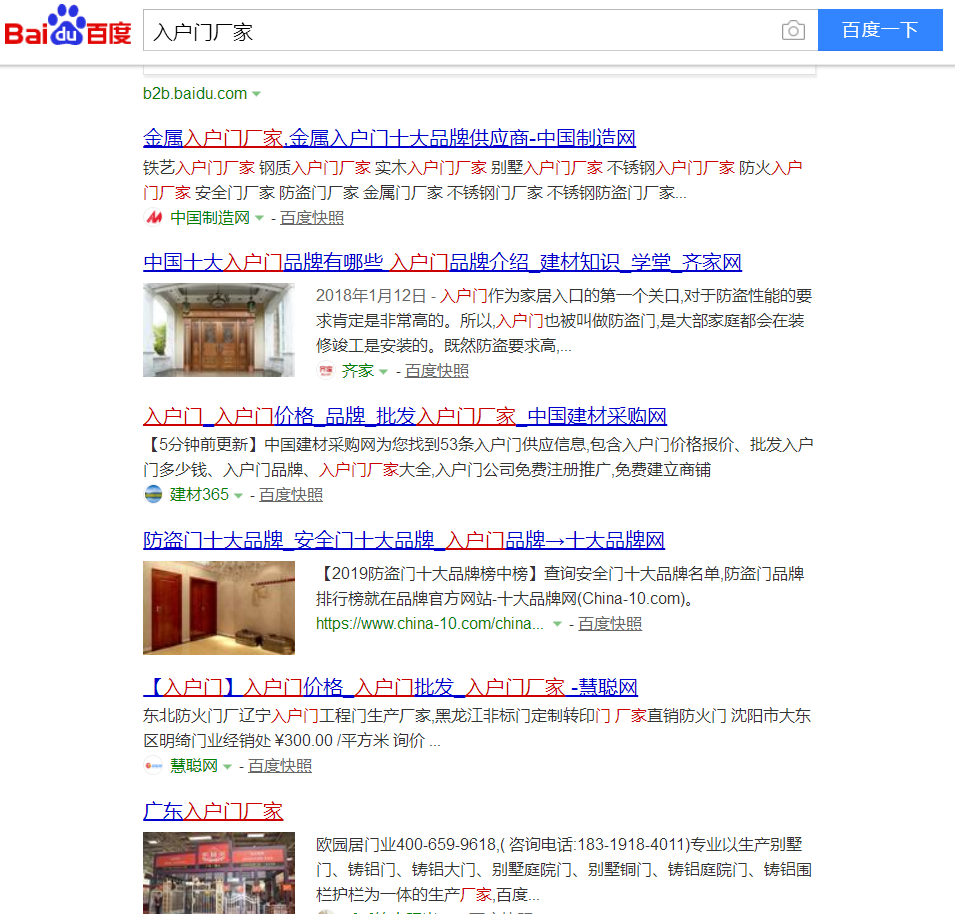The height and width of the screenshot is (914, 955).
Task: Expand dropdown arrow beside 慧聪网
Action: click(227, 767)
